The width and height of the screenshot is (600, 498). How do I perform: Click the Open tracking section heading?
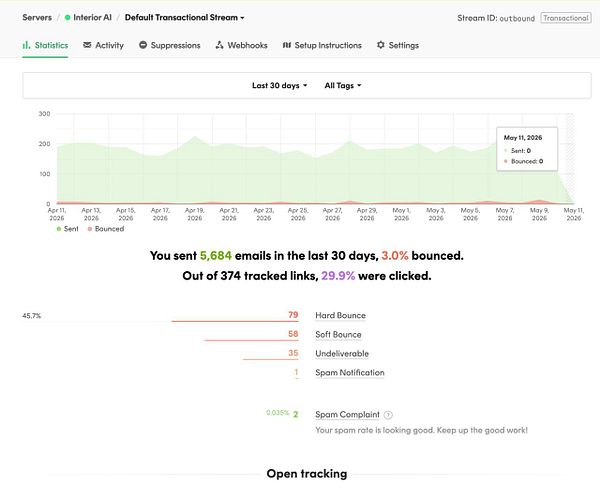[307, 474]
